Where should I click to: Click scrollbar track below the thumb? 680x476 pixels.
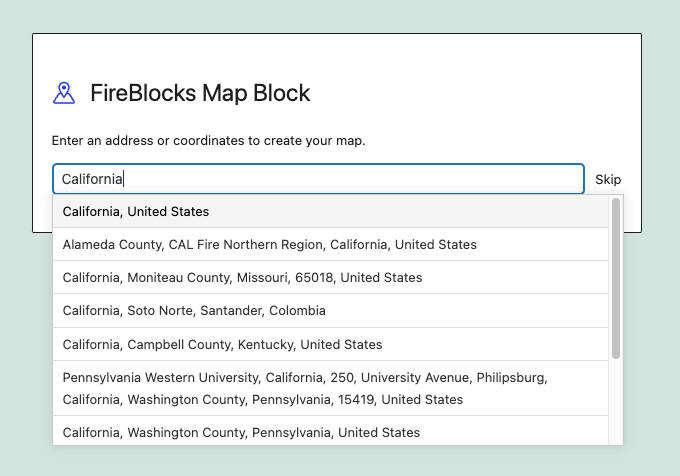click(616, 402)
